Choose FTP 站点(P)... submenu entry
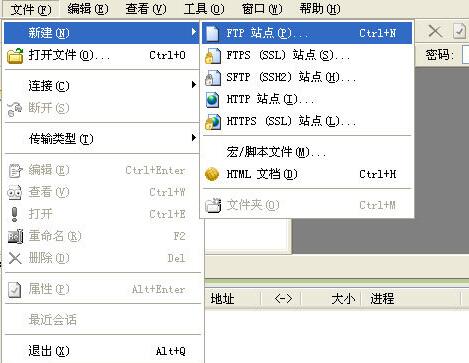Screen dimensions: 469x363 pos(307,33)
